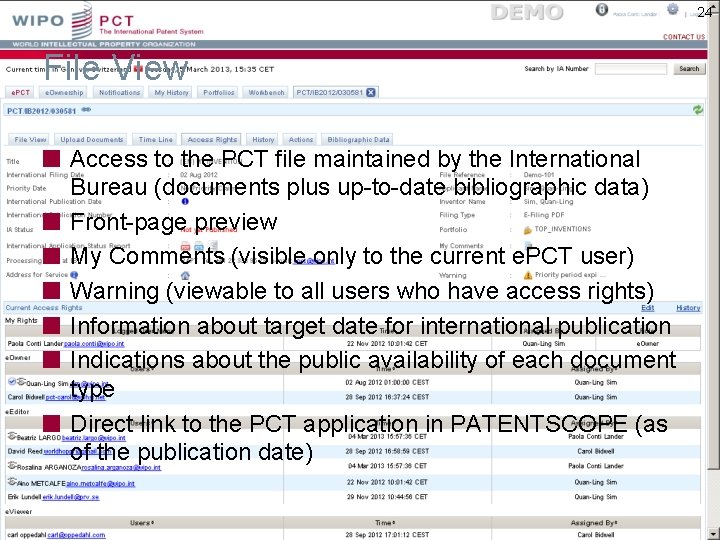Click the yellow warning triangle icon

(528, 275)
